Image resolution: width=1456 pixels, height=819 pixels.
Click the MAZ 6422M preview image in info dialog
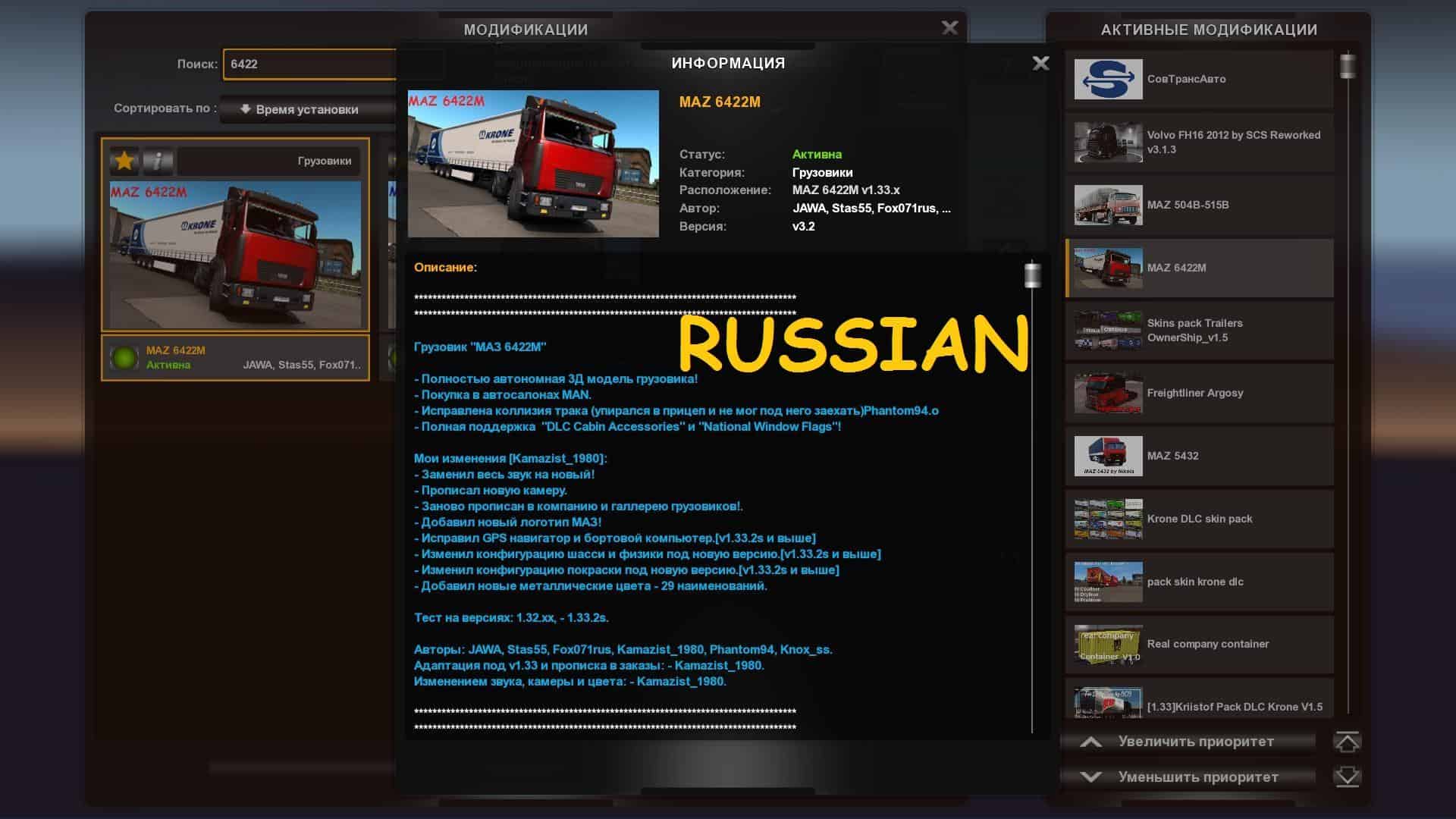point(533,164)
